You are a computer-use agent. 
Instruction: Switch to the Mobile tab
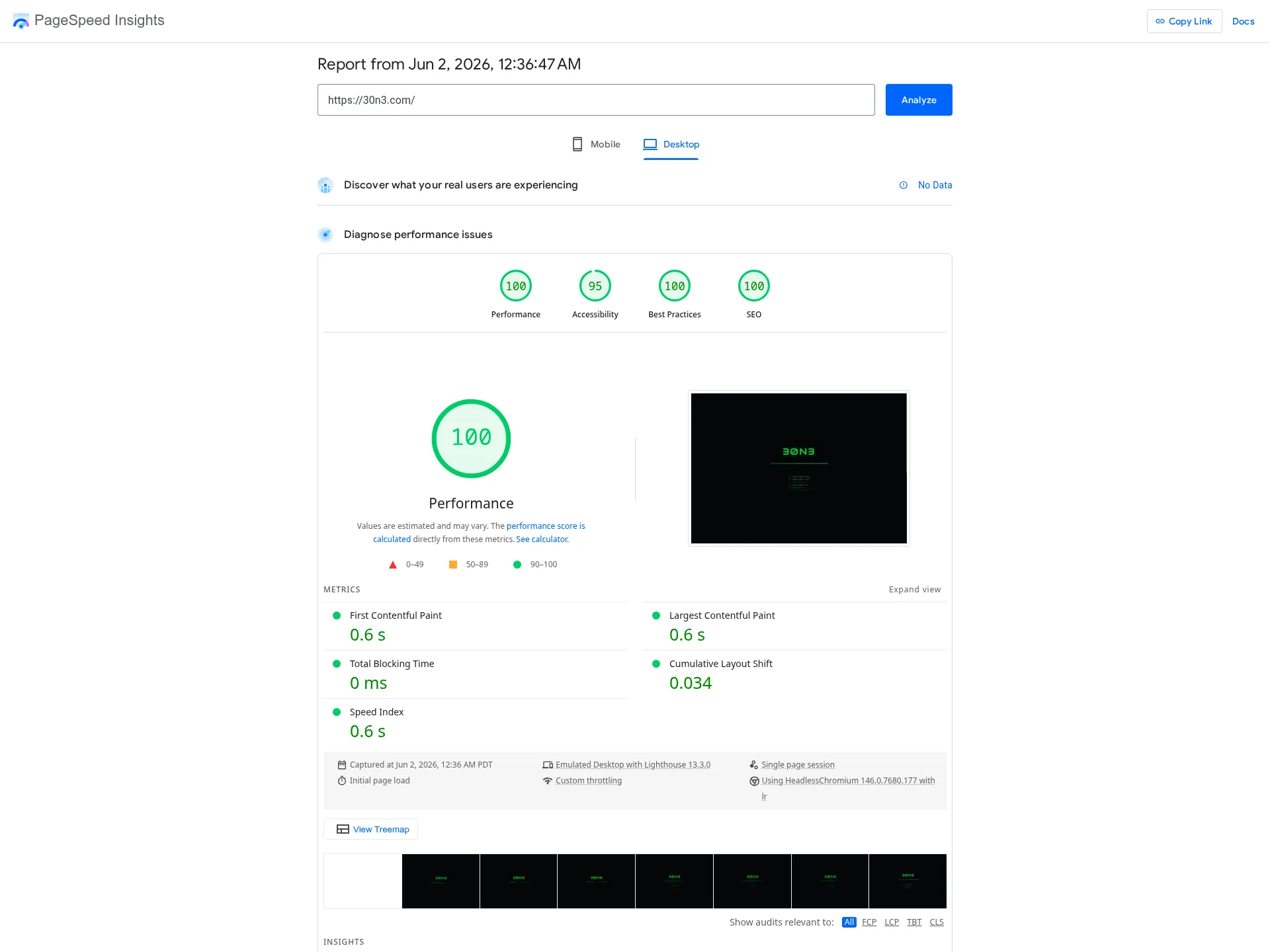point(596,144)
